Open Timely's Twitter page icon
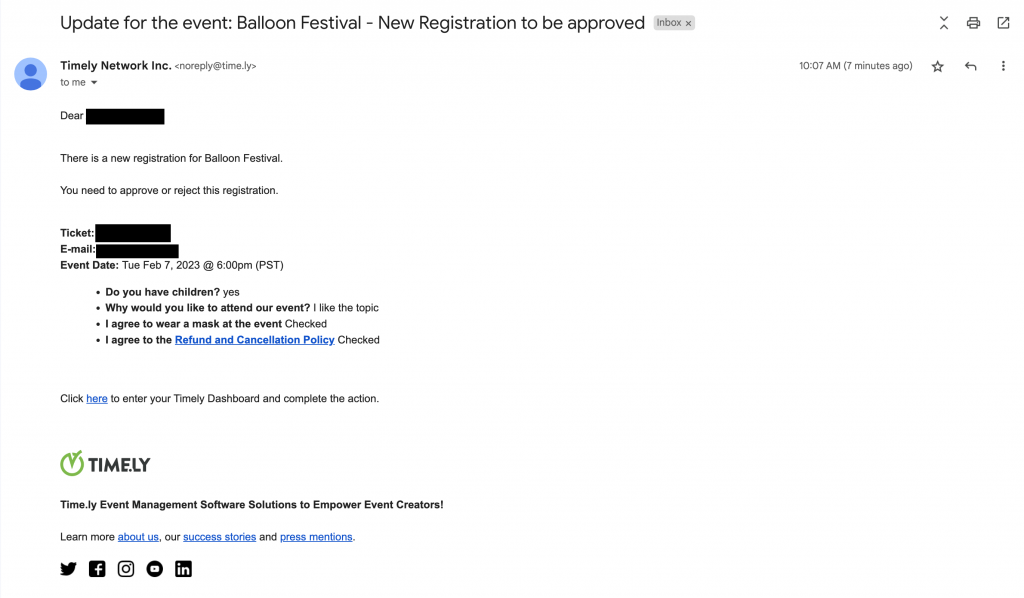Image resolution: width=1024 pixels, height=598 pixels. [x=68, y=569]
